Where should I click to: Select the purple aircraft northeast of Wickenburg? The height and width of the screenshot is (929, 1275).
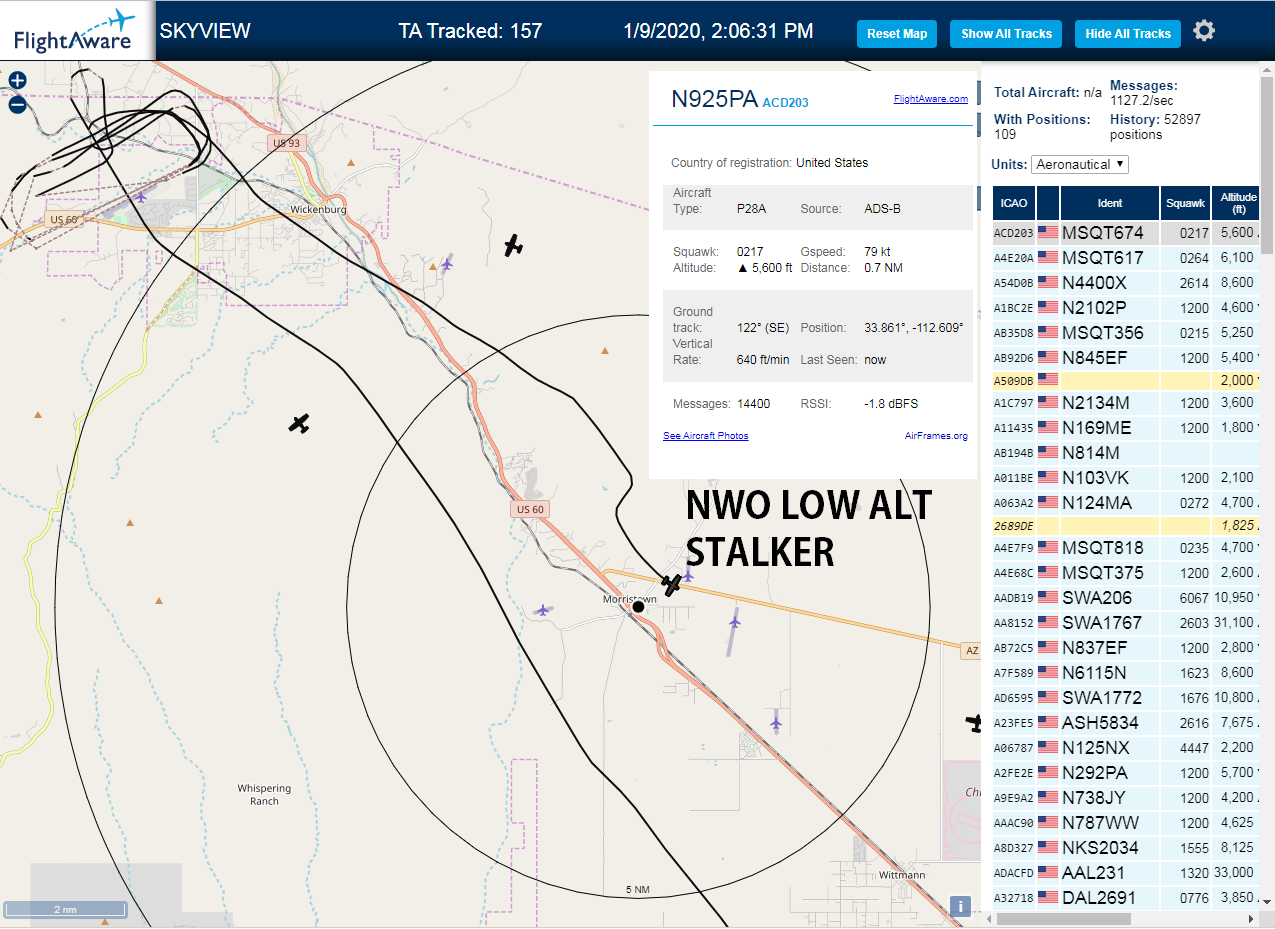(447, 263)
